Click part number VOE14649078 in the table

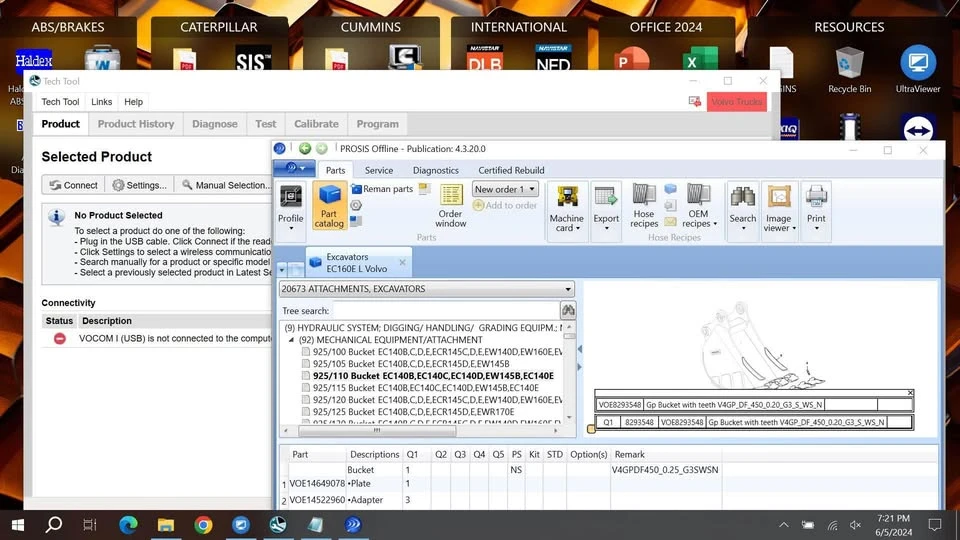(x=317, y=484)
